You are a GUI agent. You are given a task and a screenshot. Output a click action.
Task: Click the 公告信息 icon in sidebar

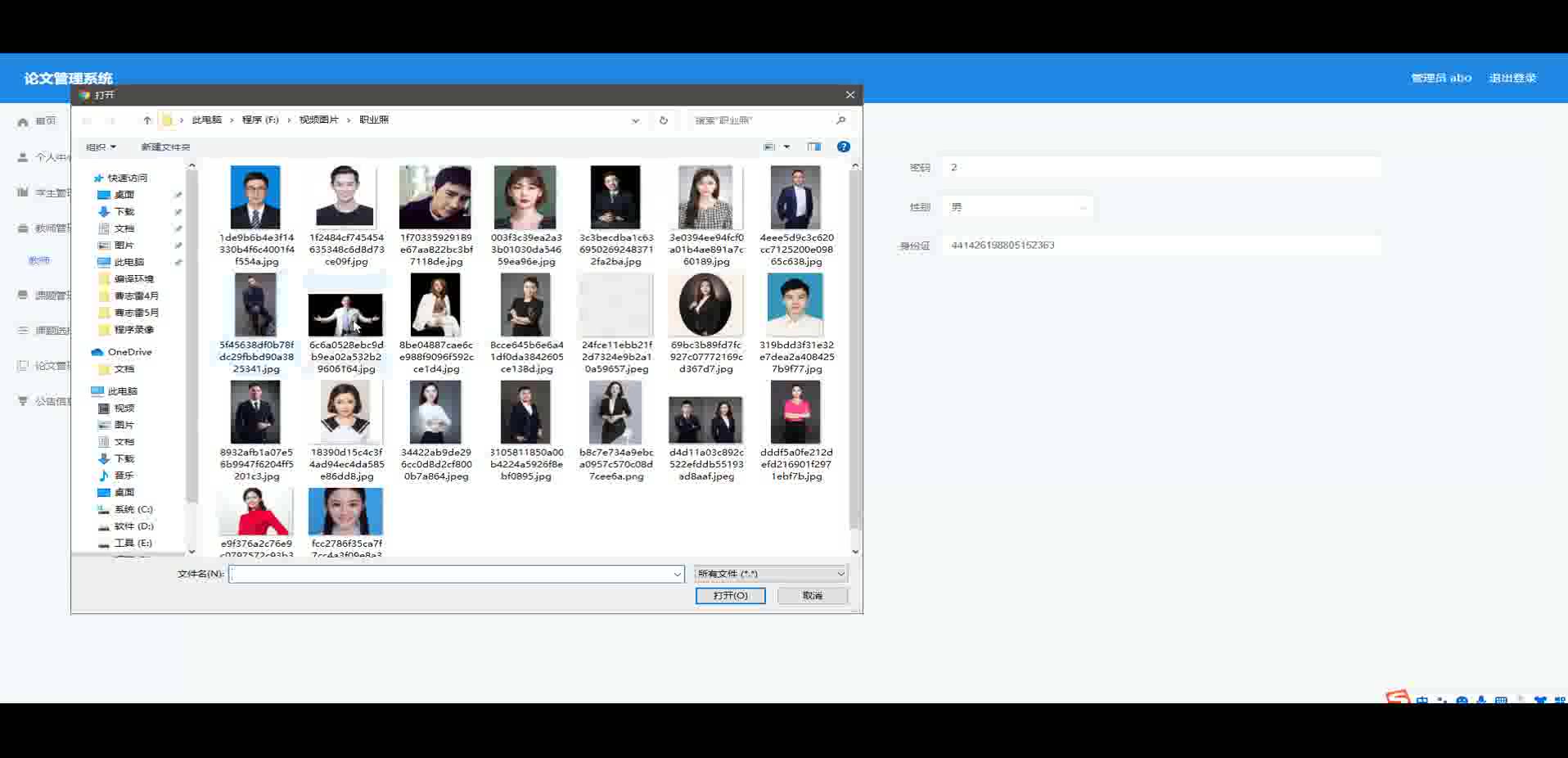23,401
